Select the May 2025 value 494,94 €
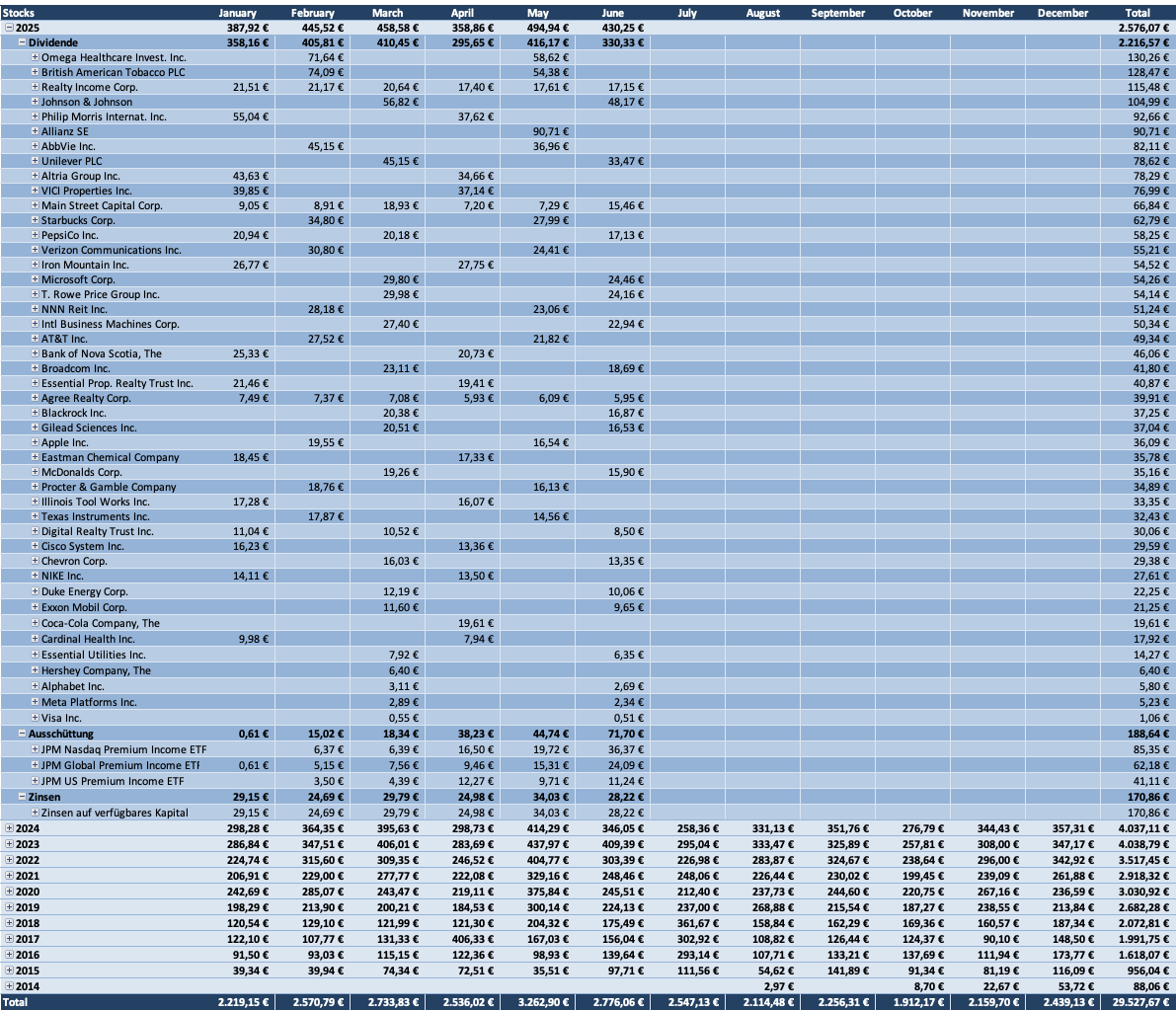This screenshot has width=1176, height=1010. [x=547, y=28]
